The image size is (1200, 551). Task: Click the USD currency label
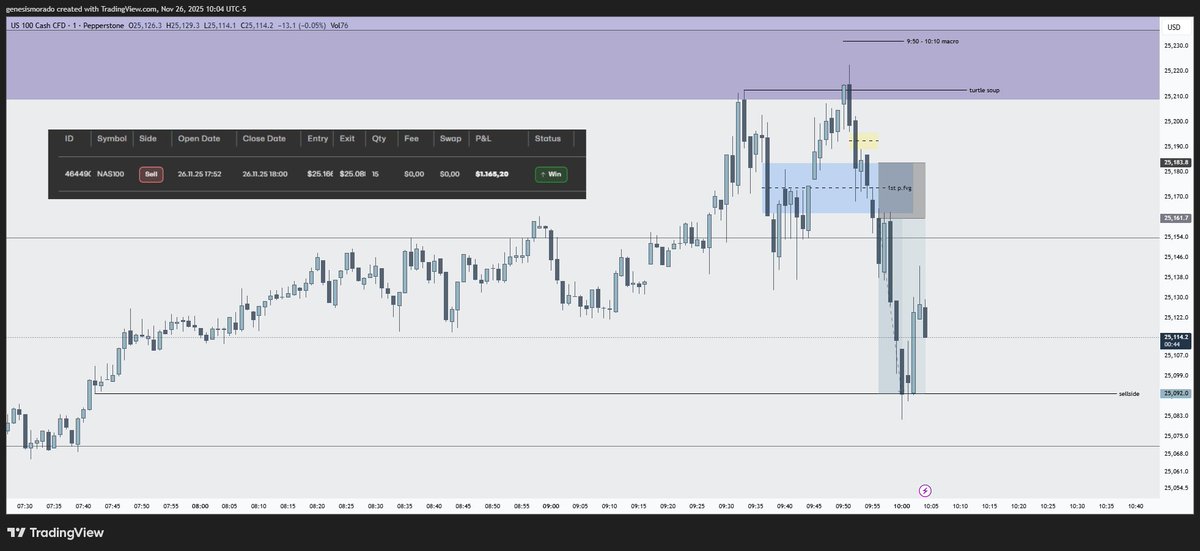1173,28
